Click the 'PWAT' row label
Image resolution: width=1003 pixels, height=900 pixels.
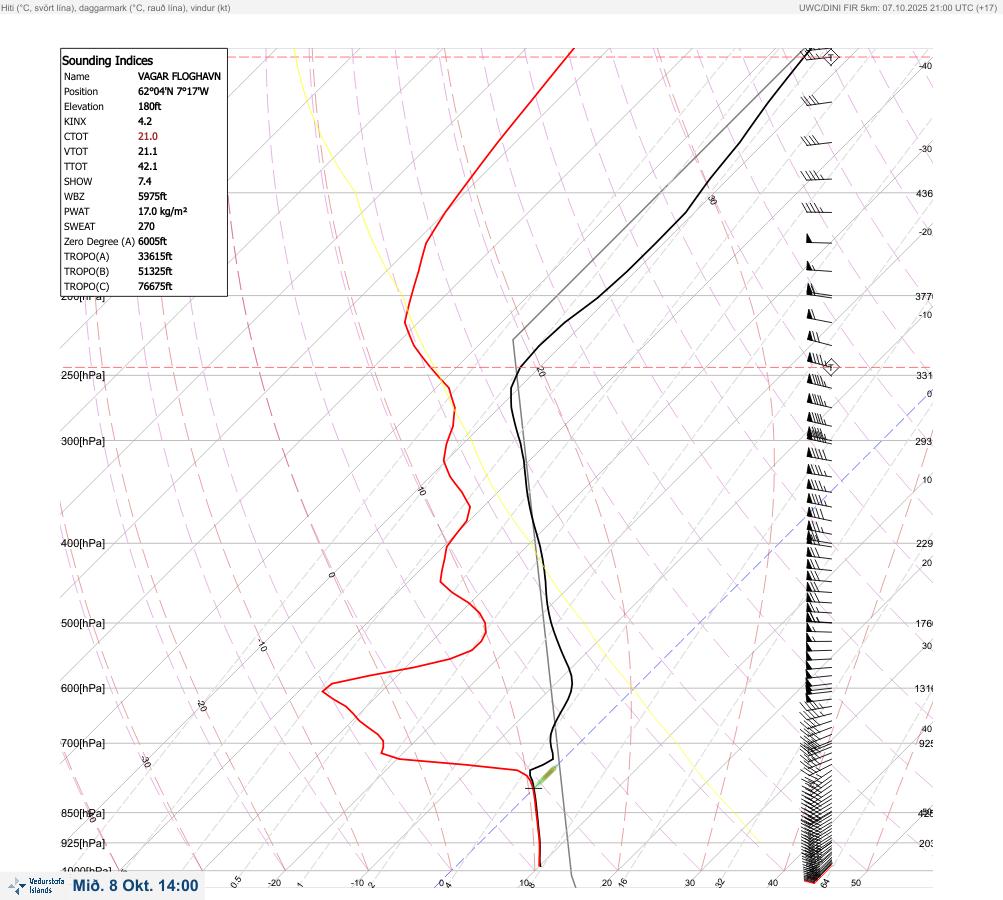coord(77,211)
